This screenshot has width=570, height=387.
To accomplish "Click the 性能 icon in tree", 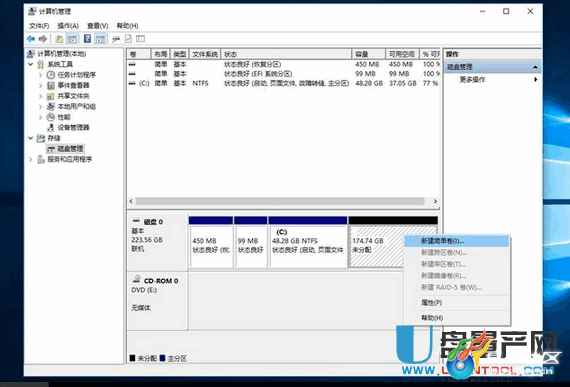I will tap(51, 117).
